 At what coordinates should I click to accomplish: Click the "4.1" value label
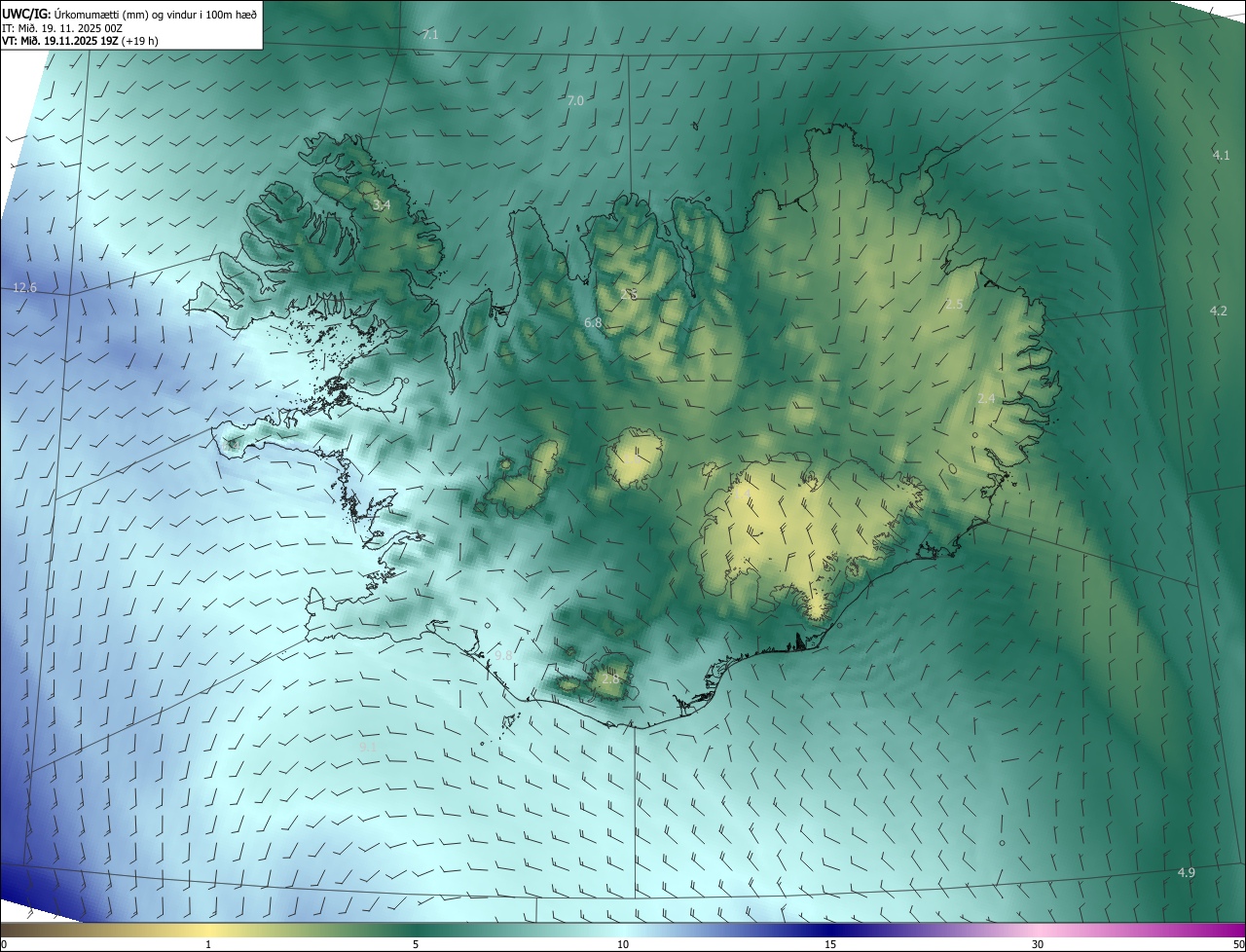point(1221,156)
